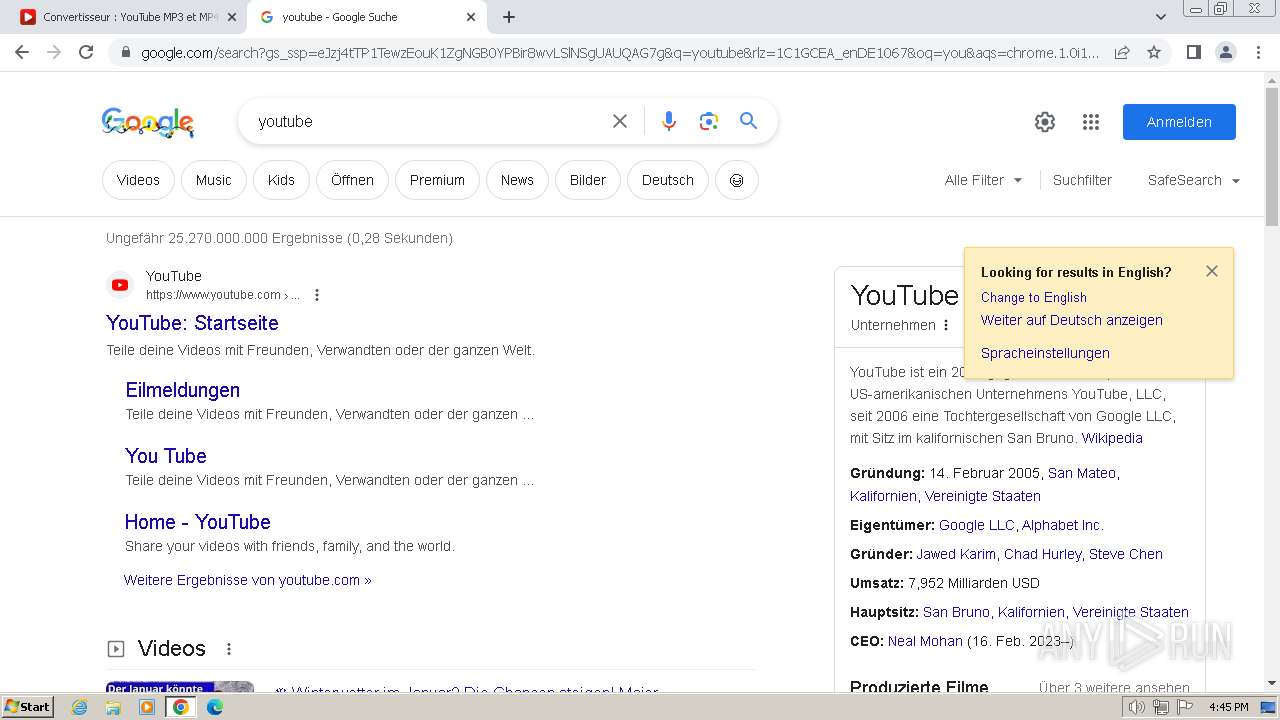Share this page icon in address bar
Screen dimensions: 1280x720
pyautogui.click(x=1122, y=52)
